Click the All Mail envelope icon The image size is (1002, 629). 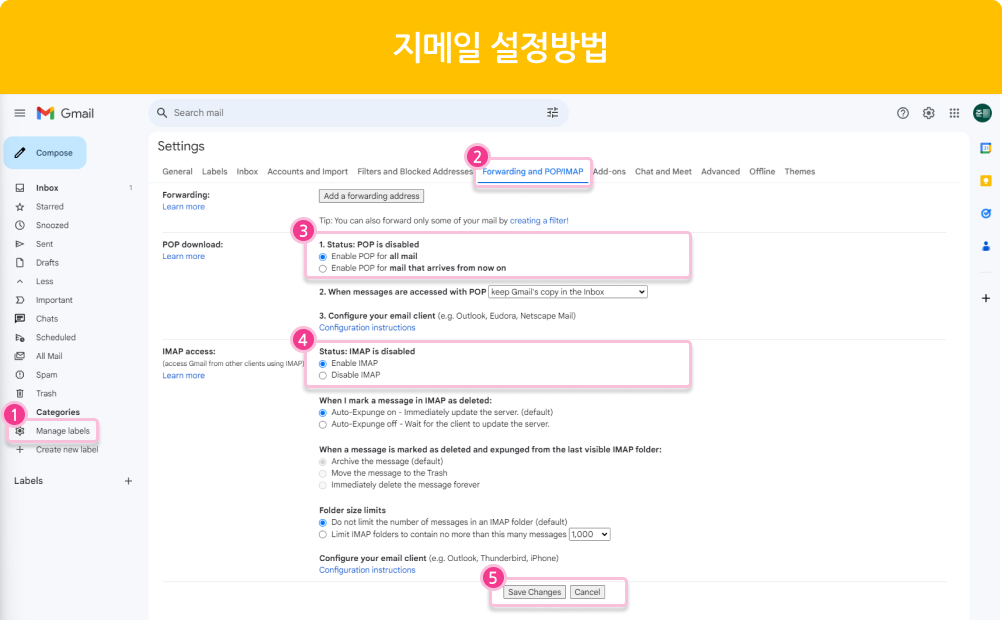(x=20, y=356)
